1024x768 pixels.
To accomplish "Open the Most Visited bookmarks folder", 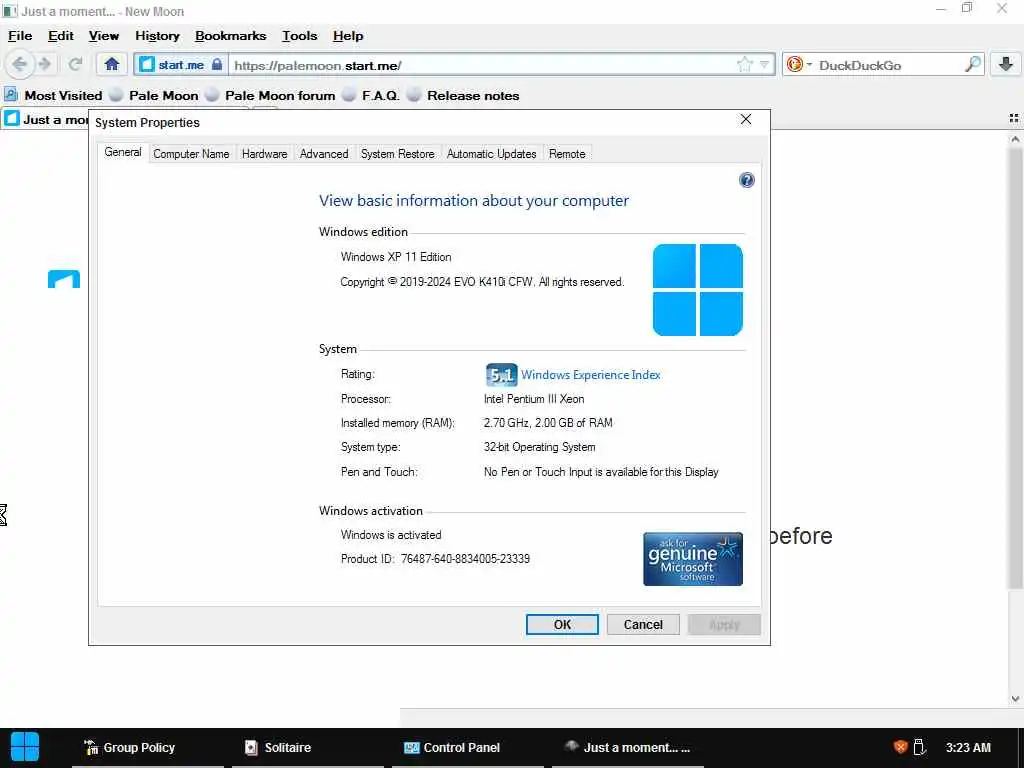I will coord(54,95).
